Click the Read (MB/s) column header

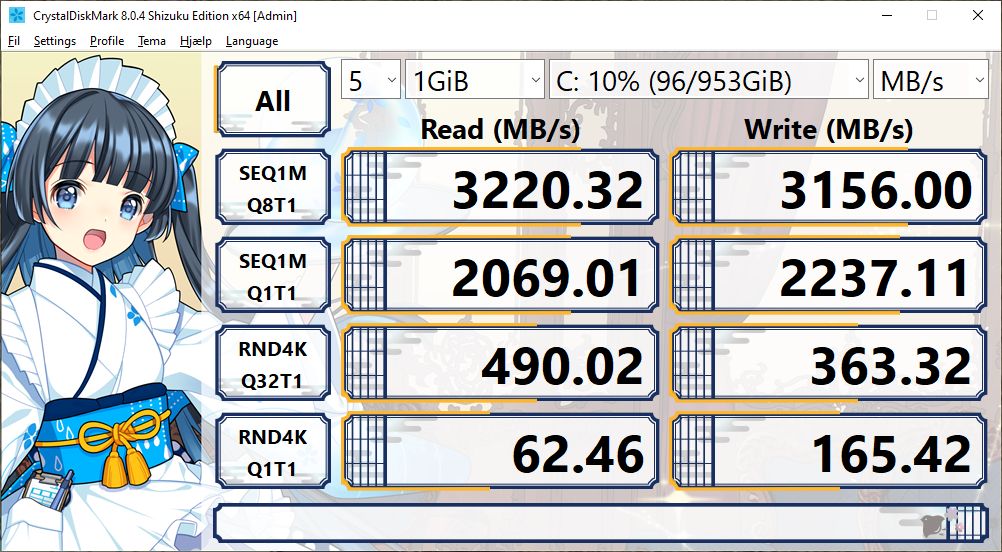click(500, 130)
